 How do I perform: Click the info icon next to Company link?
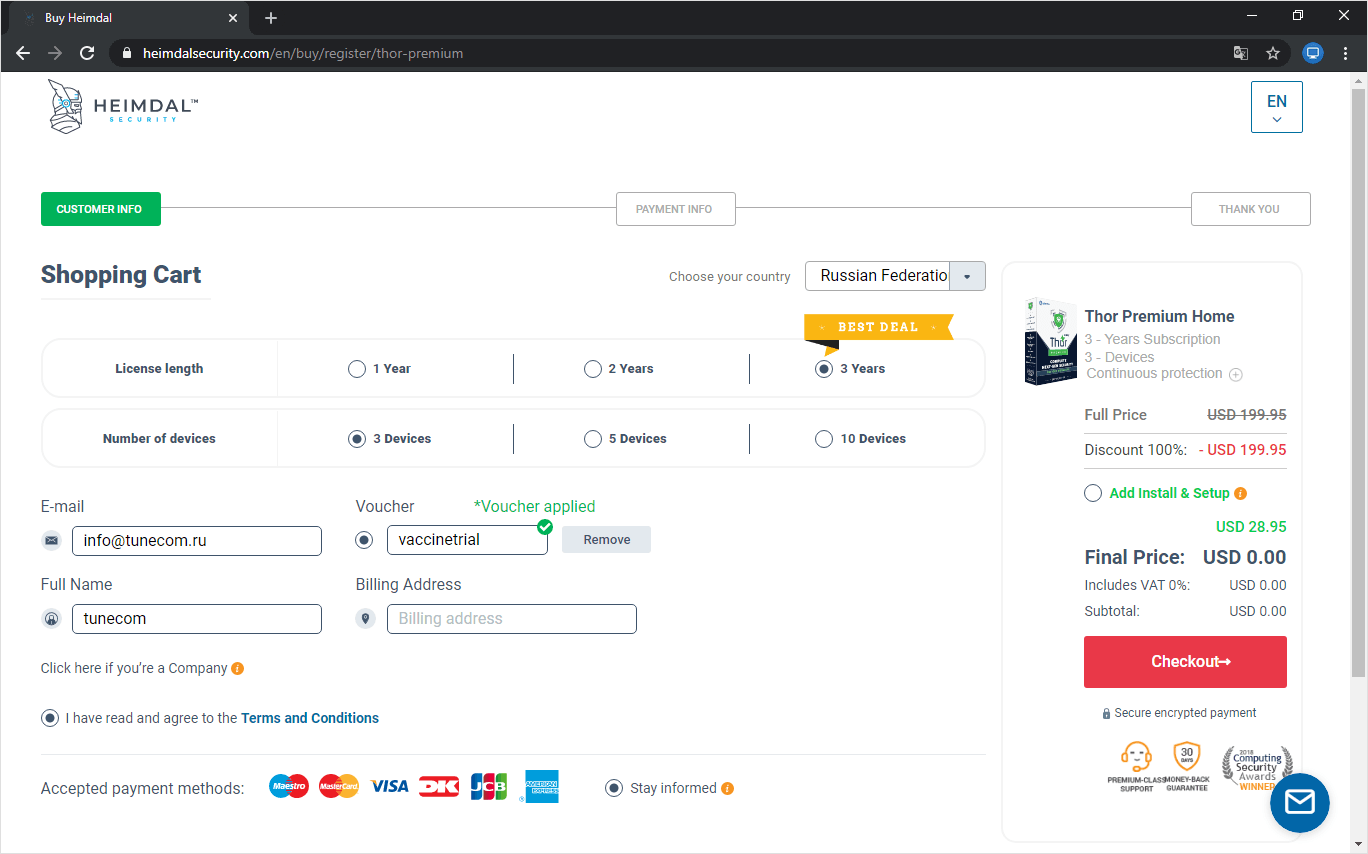click(238, 668)
